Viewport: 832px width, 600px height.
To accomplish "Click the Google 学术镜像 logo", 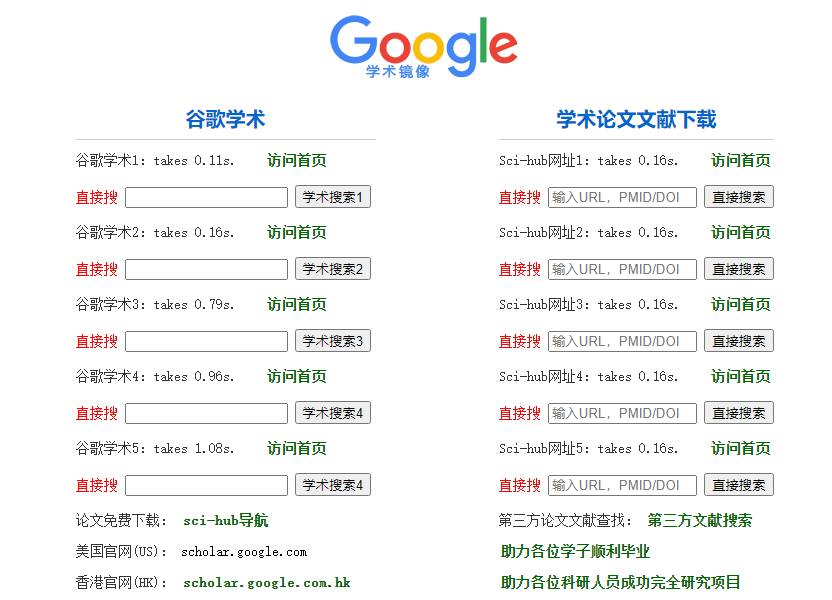I will coord(423,47).
